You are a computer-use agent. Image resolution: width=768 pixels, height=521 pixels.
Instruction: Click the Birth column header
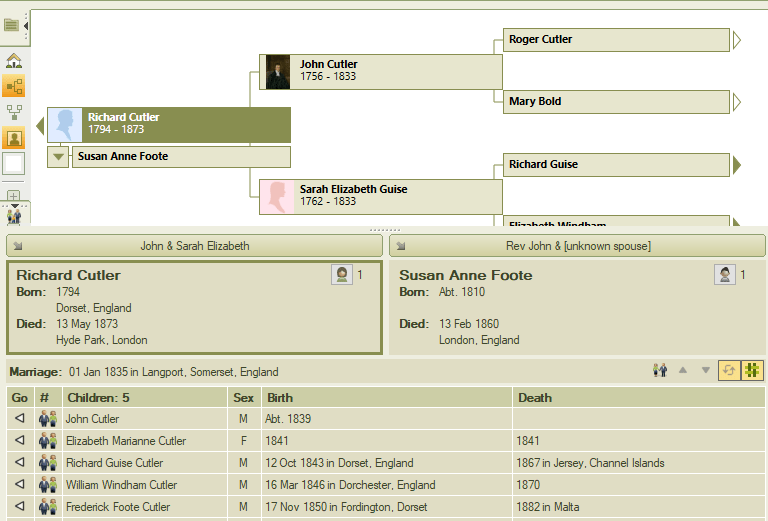[x=386, y=398]
